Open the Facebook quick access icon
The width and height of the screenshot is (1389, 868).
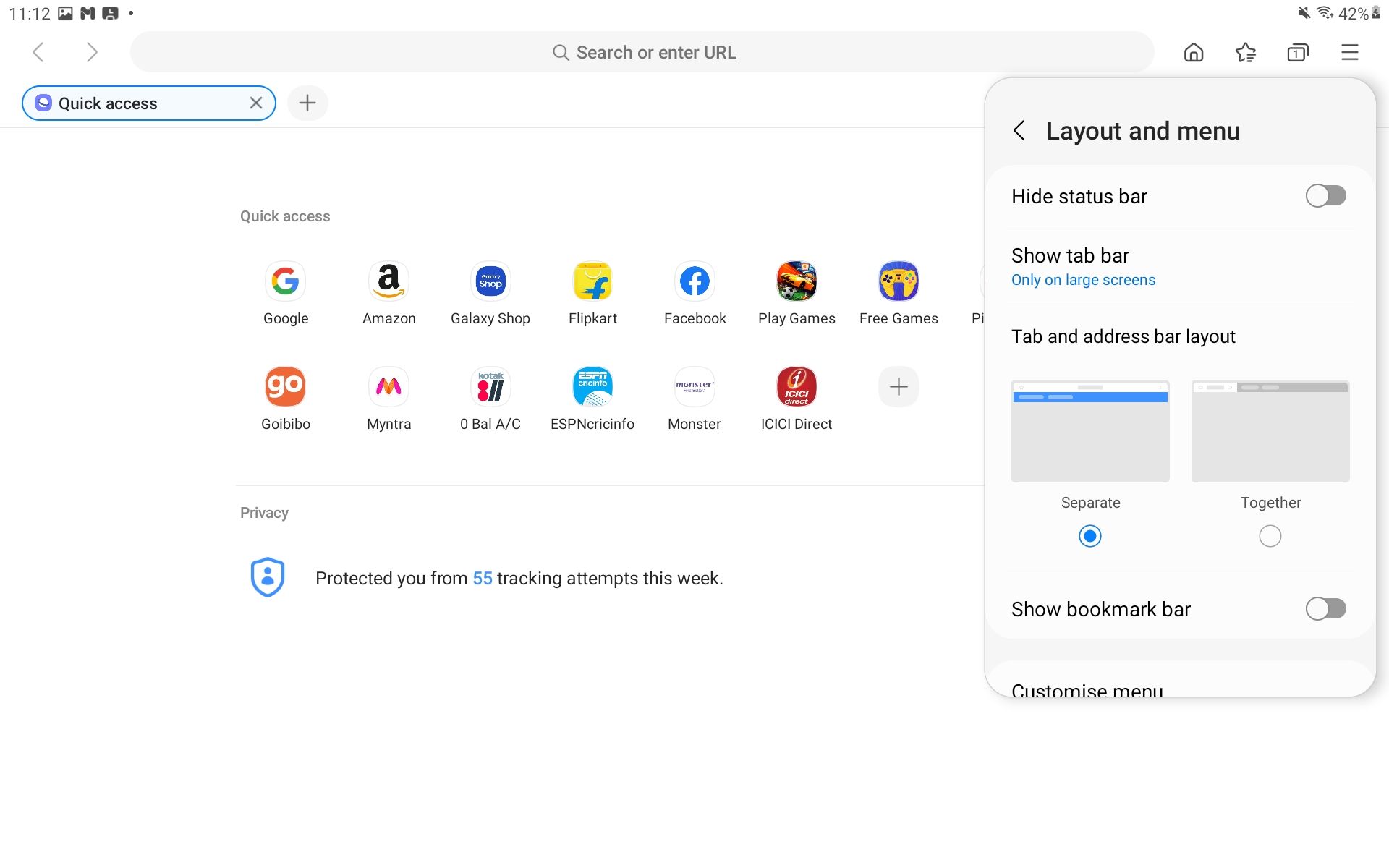tap(694, 292)
